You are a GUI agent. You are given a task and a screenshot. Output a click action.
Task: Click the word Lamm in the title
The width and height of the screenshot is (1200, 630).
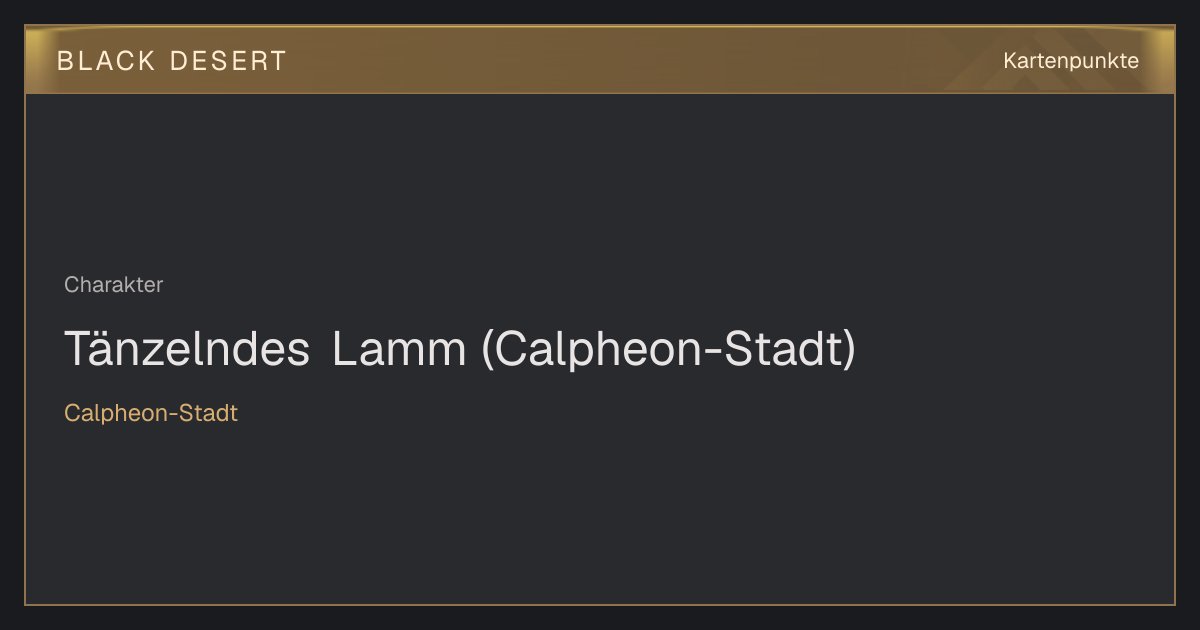[x=399, y=350]
